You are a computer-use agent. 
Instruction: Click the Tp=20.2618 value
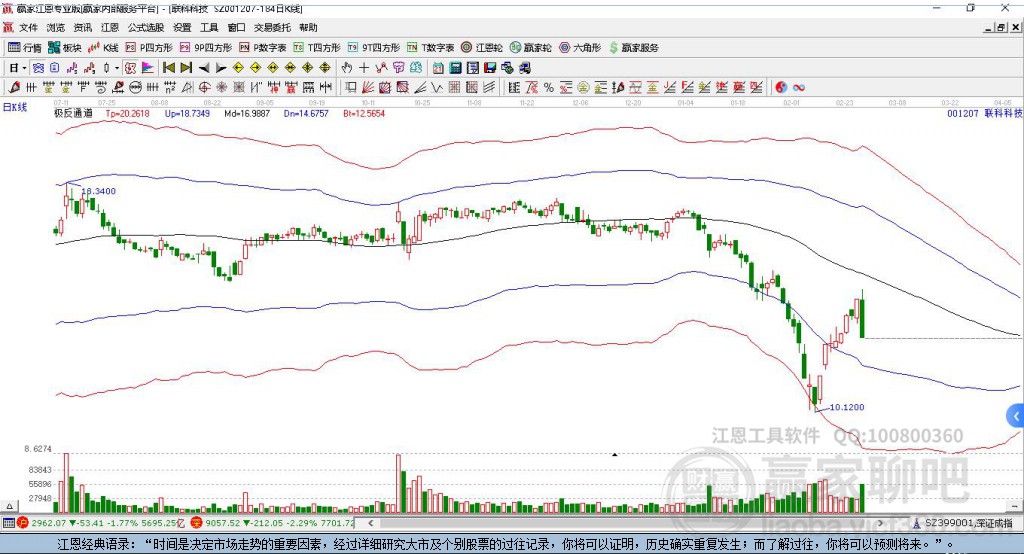[127, 113]
